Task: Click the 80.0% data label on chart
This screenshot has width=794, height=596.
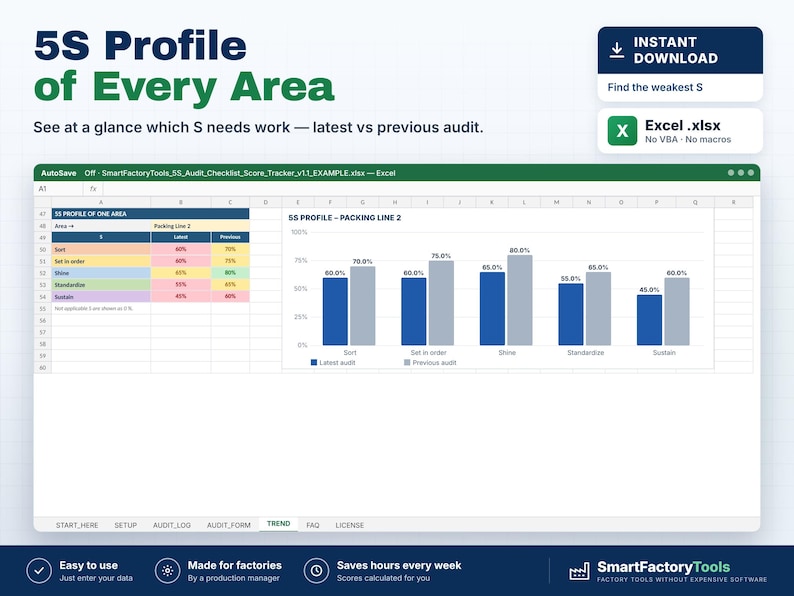Action: coord(520,250)
